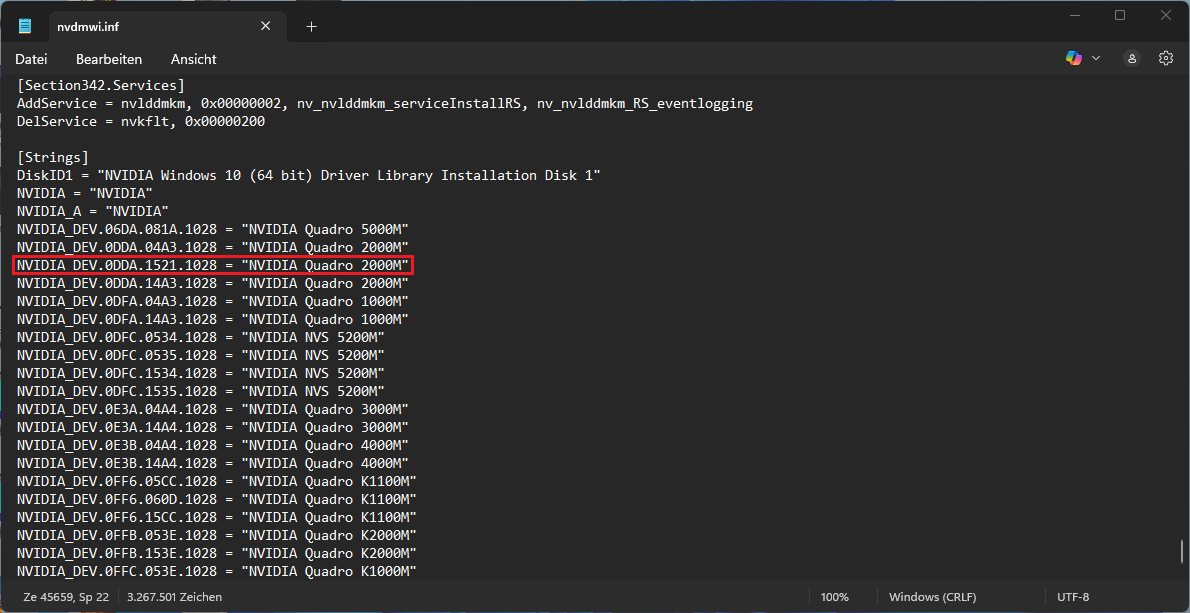Click the DiskID1 definition line

(x=300, y=174)
